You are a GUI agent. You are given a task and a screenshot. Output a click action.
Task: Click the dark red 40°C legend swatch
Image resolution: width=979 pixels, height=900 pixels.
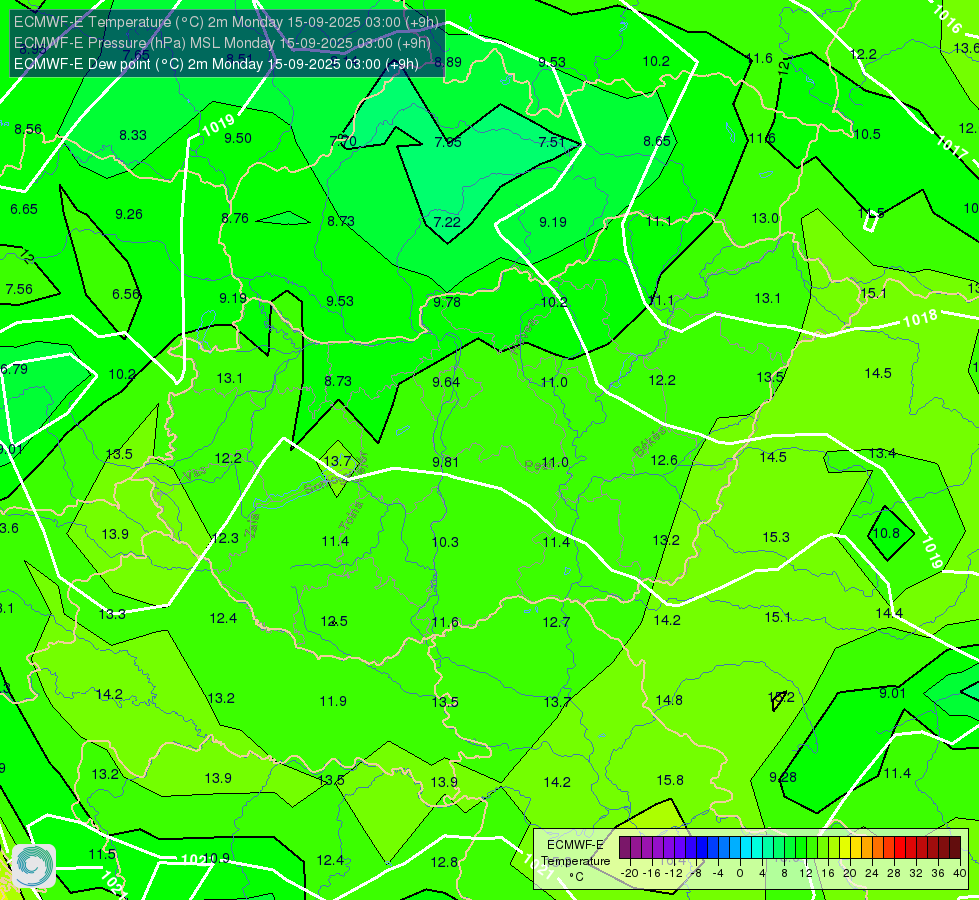(x=955, y=848)
